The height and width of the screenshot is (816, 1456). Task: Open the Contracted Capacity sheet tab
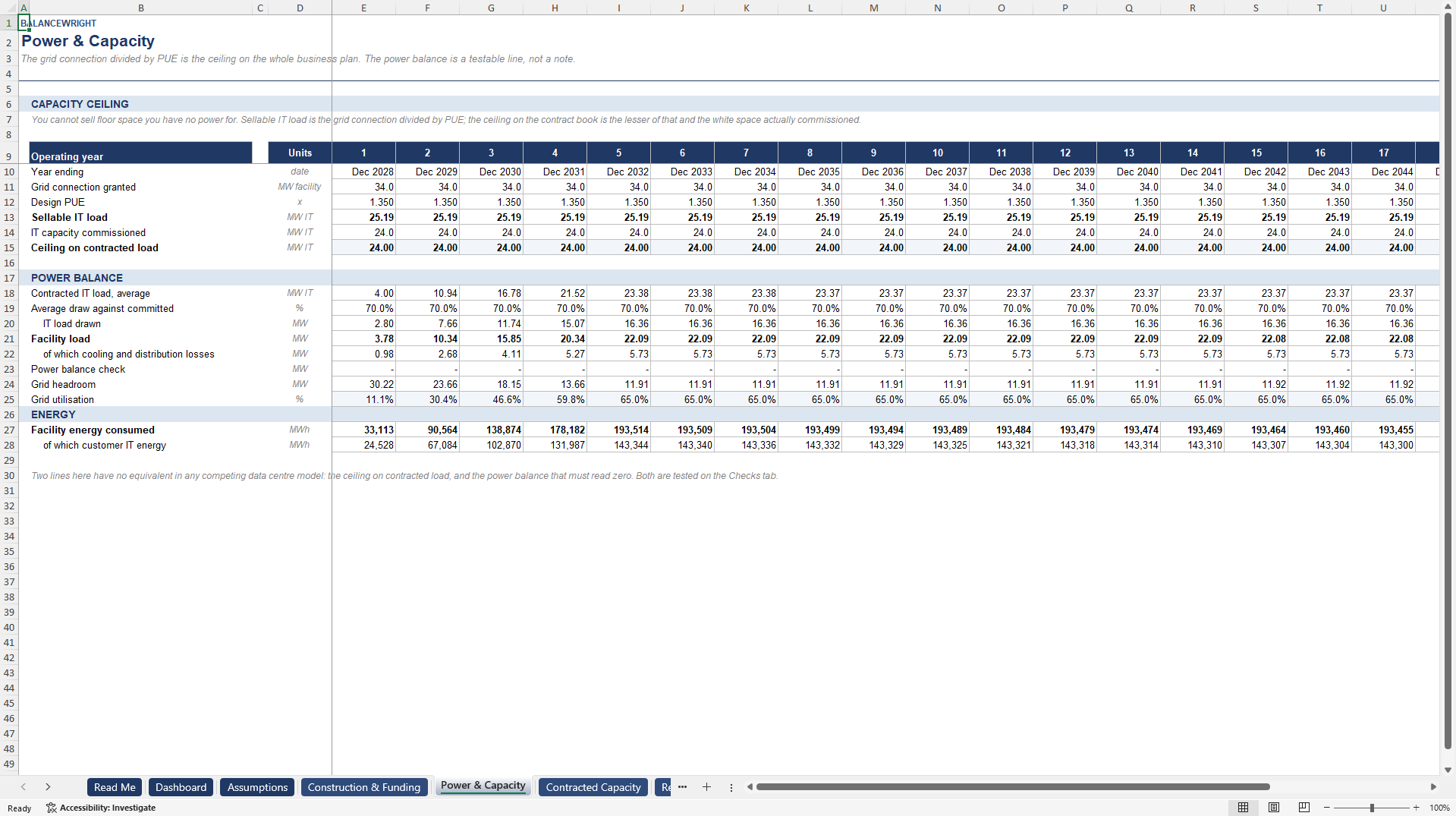tap(593, 787)
